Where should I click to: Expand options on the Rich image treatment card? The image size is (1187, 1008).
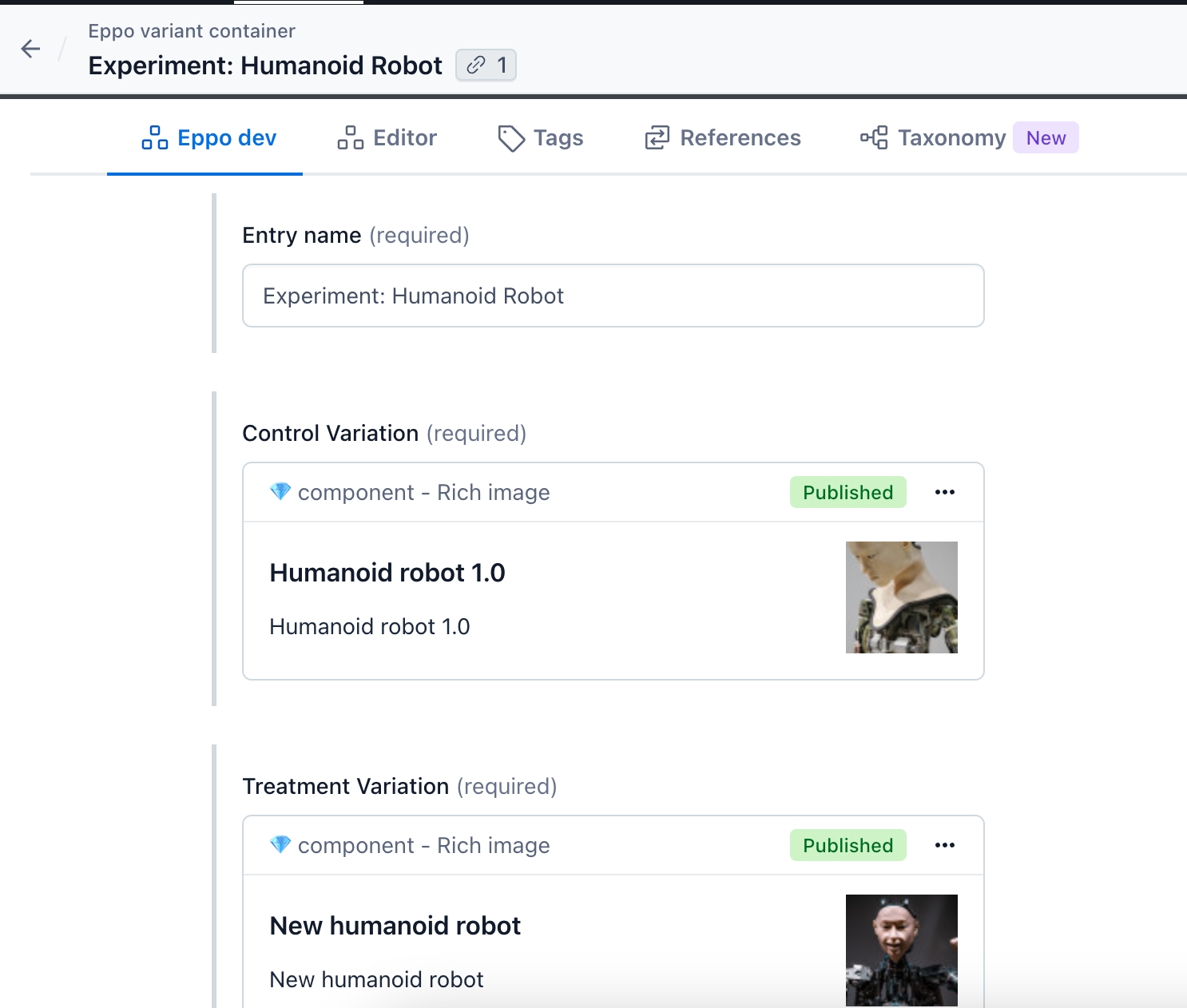tap(945, 845)
